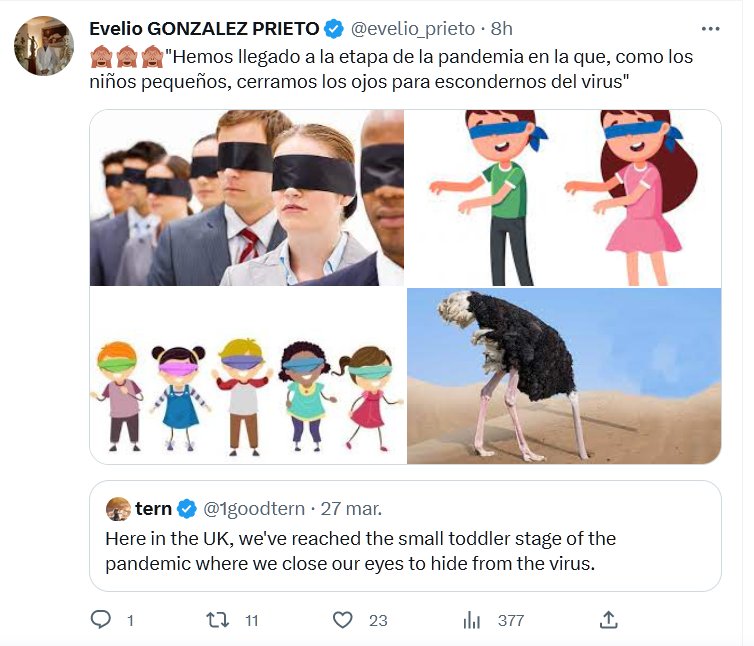Click the 27 mar. date on quoted tweet
The width and height of the screenshot is (754, 646).
pyautogui.click(x=350, y=509)
